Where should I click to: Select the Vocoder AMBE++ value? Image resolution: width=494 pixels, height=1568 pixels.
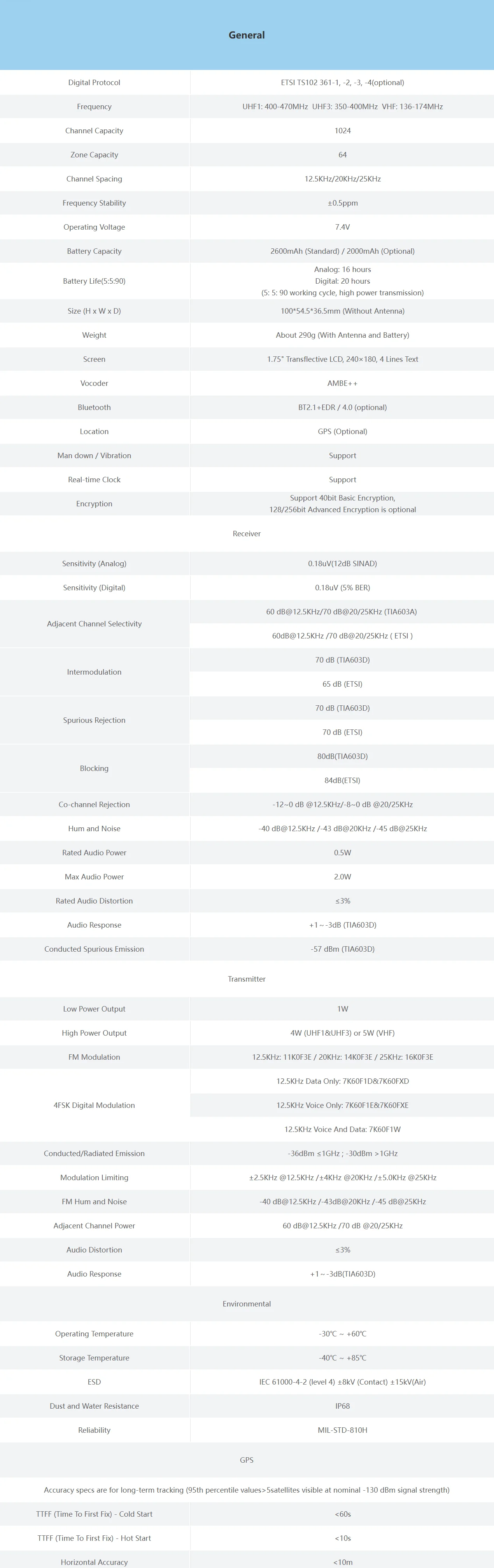tap(342, 383)
